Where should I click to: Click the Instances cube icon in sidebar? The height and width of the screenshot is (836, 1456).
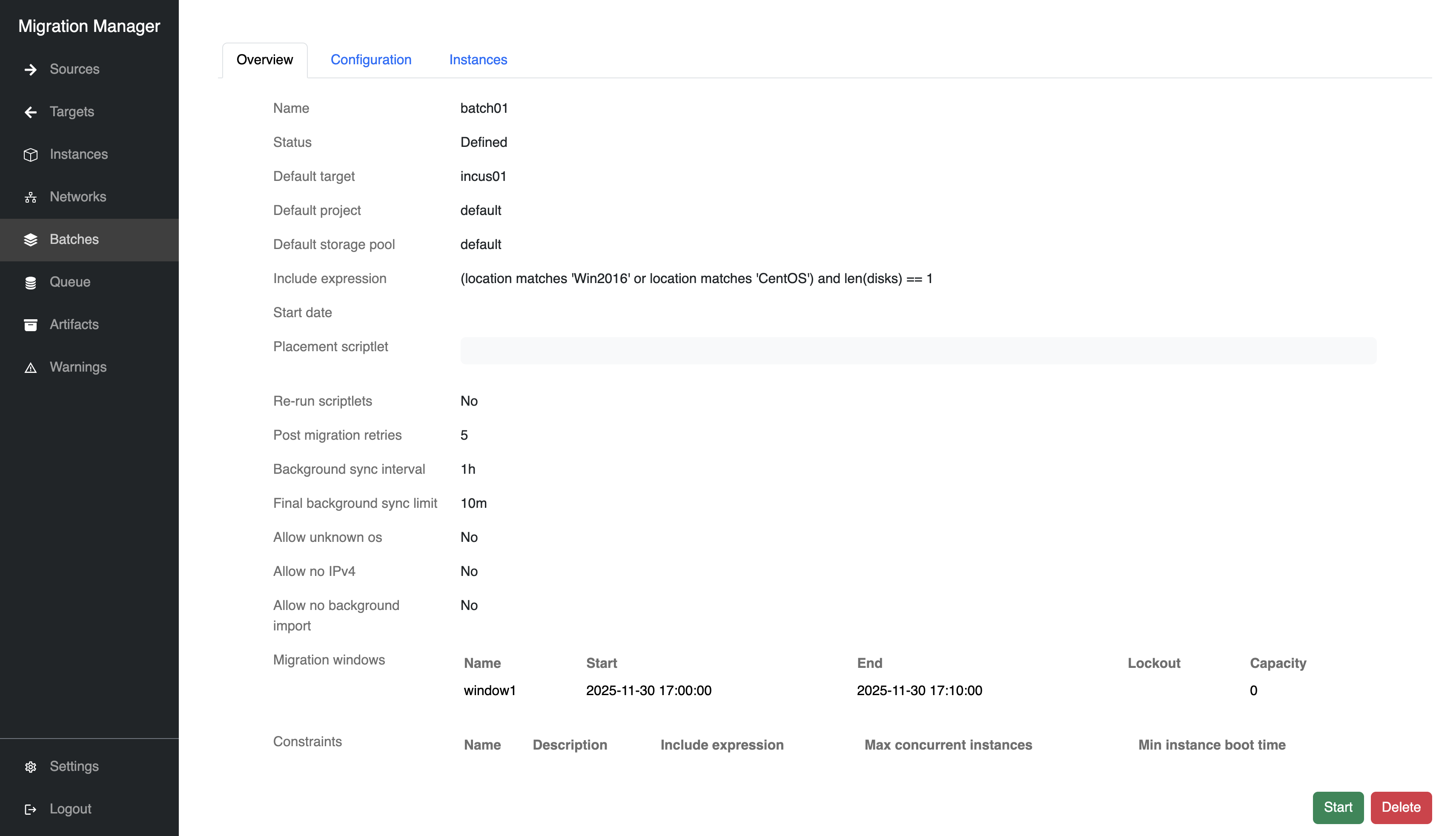click(30, 155)
